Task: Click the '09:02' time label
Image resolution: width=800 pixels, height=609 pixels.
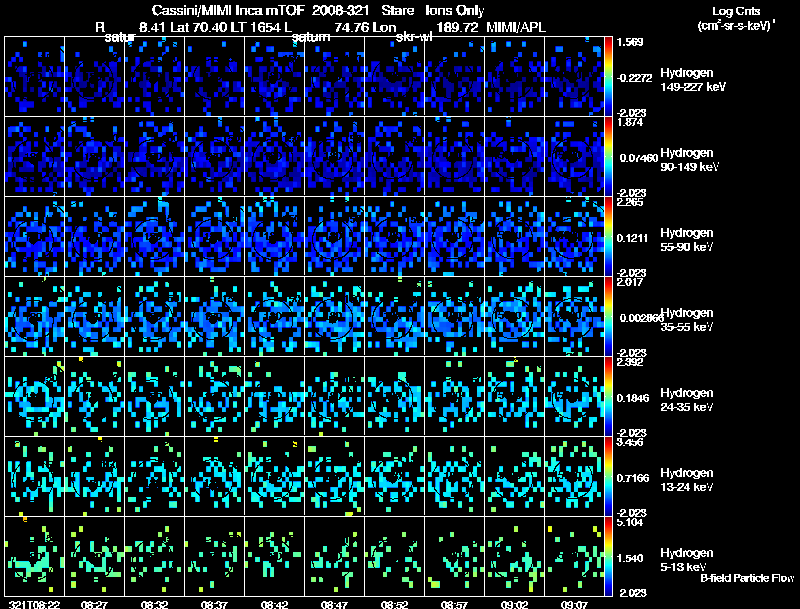Action: click(x=514, y=604)
